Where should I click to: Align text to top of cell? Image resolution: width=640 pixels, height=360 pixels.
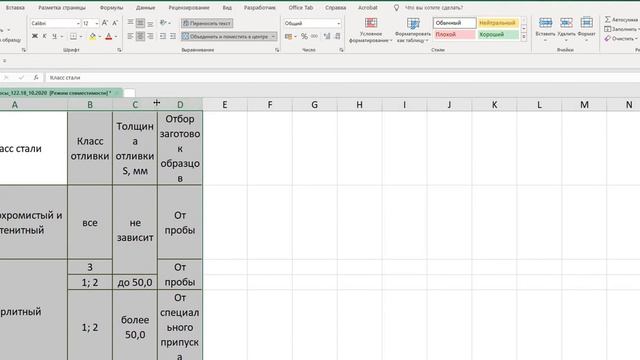(131, 23)
